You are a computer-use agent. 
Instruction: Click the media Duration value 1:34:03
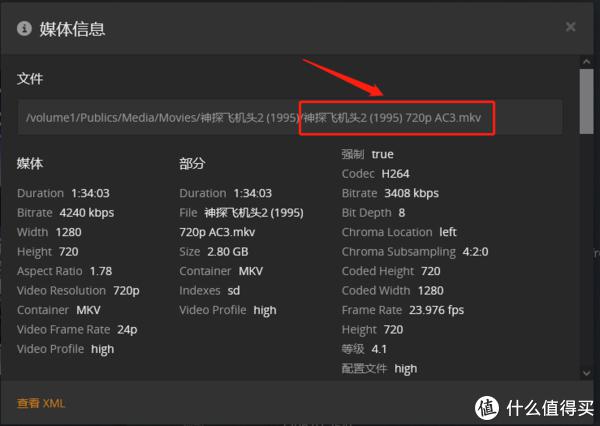pyautogui.click(x=89, y=193)
